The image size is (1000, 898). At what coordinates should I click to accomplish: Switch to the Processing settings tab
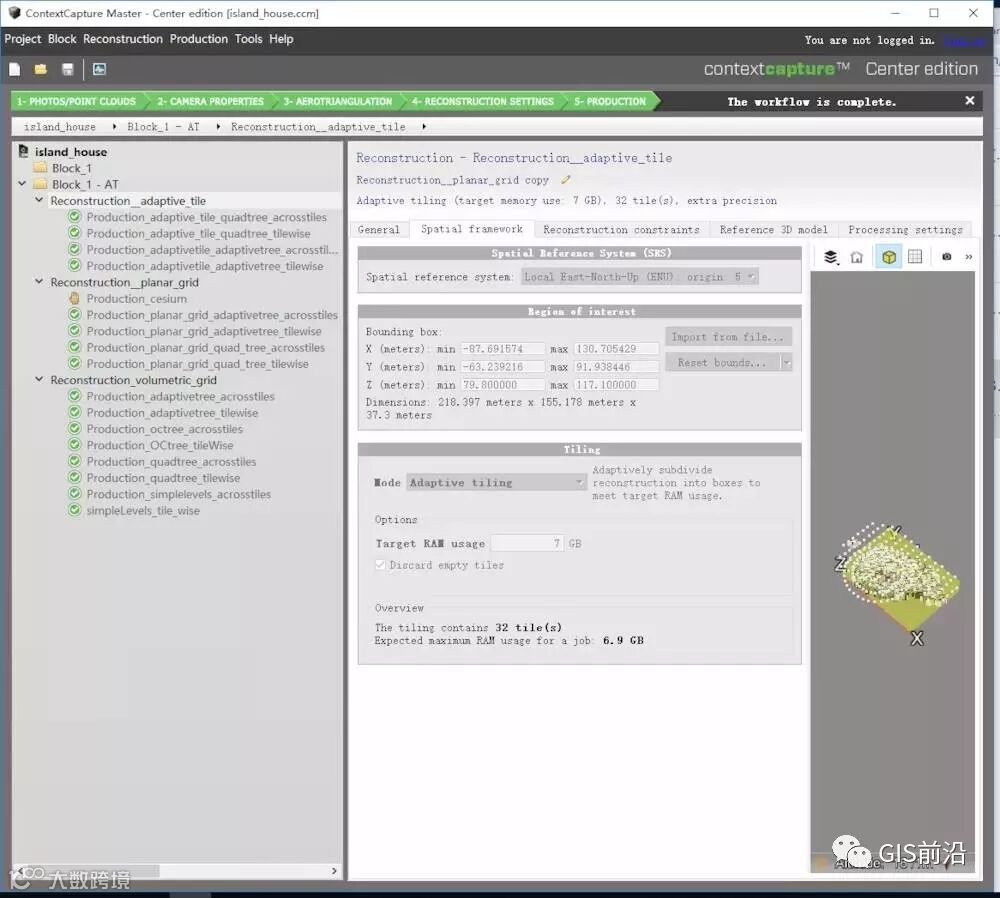click(x=905, y=230)
